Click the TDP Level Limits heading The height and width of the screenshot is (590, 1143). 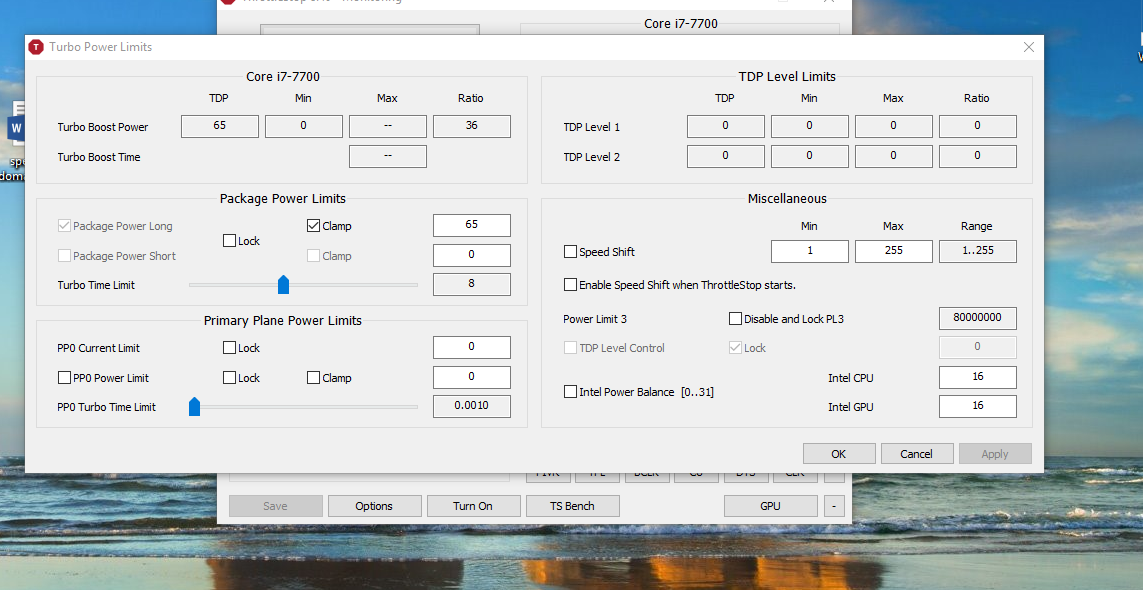[x=787, y=76]
